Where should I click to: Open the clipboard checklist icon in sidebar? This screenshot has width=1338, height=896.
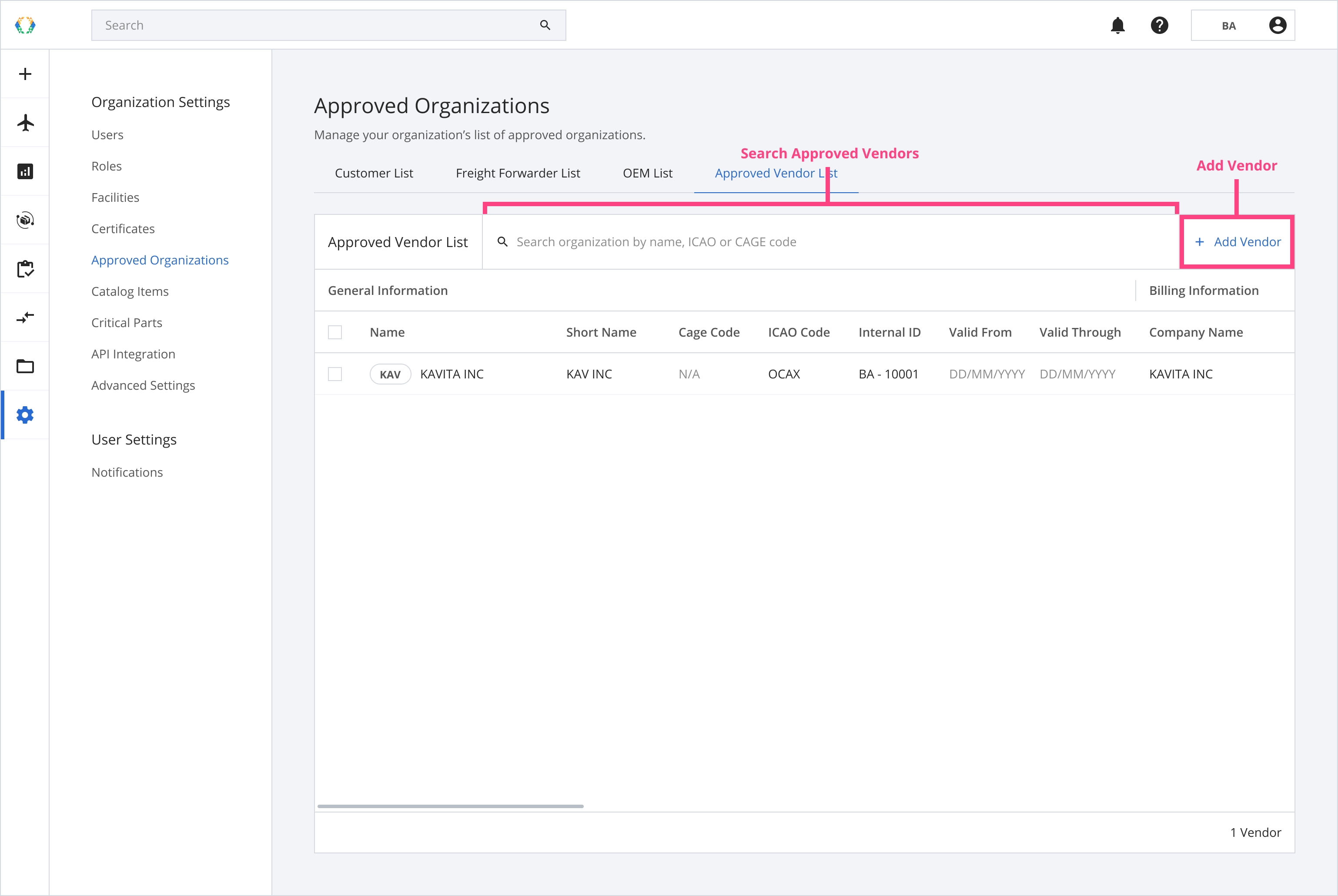[x=25, y=268]
